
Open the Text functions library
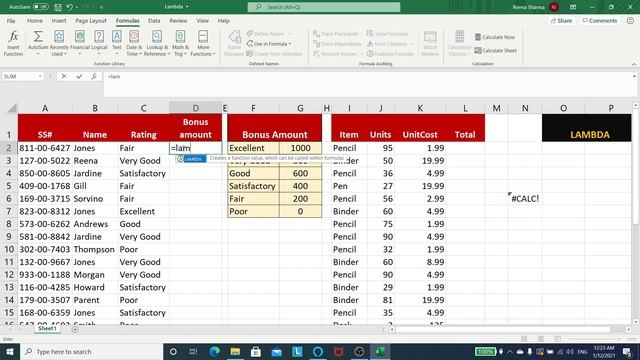[117, 43]
